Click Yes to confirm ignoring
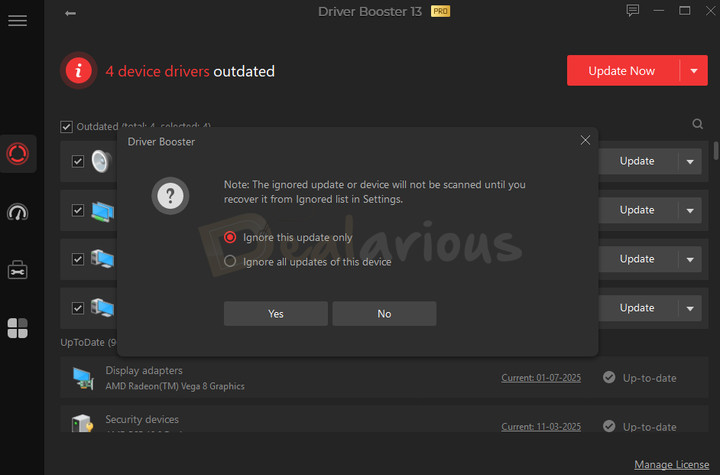This screenshot has height=475, width=720. (276, 314)
